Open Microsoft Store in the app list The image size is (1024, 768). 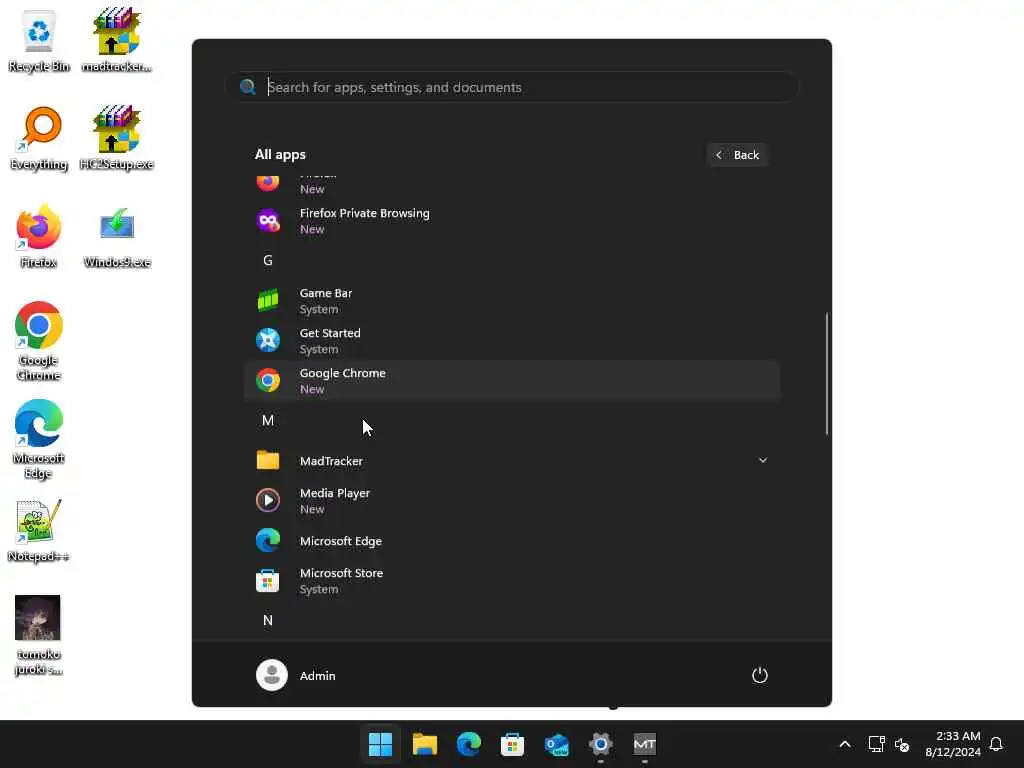tap(512, 581)
